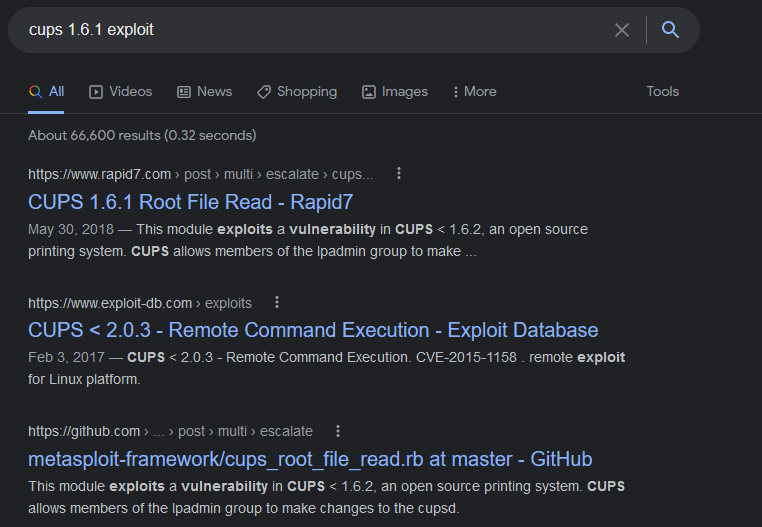Open options dots beside exploit-db.com result
The image size is (762, 527).
coord(277,302)
